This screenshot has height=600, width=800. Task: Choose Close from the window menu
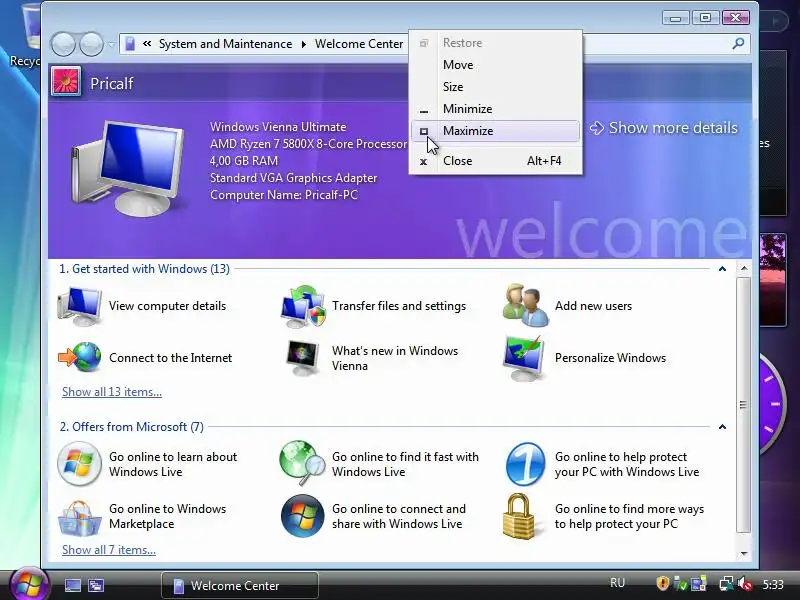coord(495,161)
